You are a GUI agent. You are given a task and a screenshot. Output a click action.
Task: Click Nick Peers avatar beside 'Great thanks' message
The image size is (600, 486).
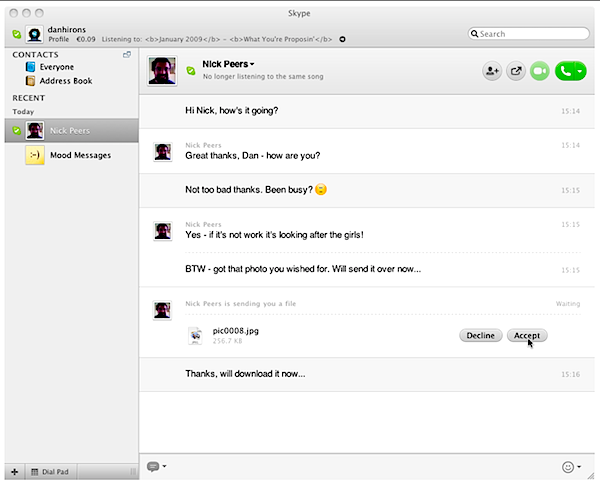click(x=163, y=152)
